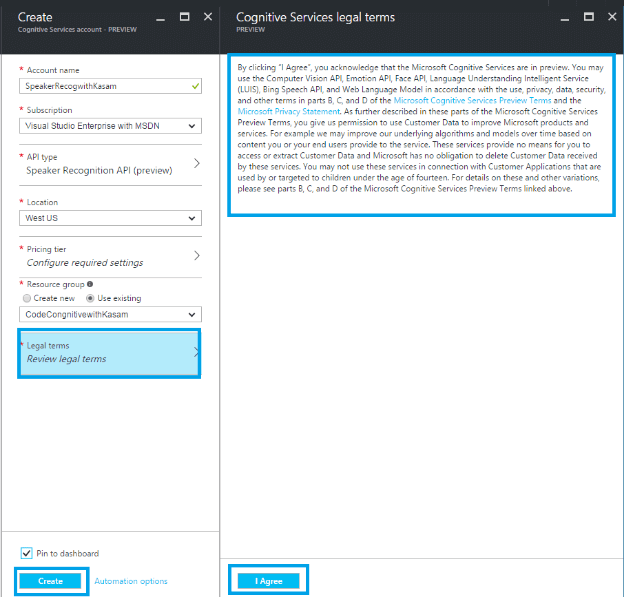624x598 pixels.
Task: Click the Account name input field
Action: point(105,87)
